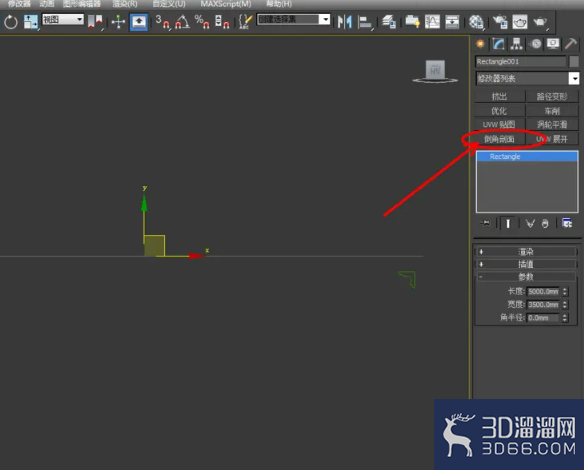The image size is (584, 470).
Task: Apply the UVW 展开 modifier
Action: pyautogui.click(x=552, y=139)
